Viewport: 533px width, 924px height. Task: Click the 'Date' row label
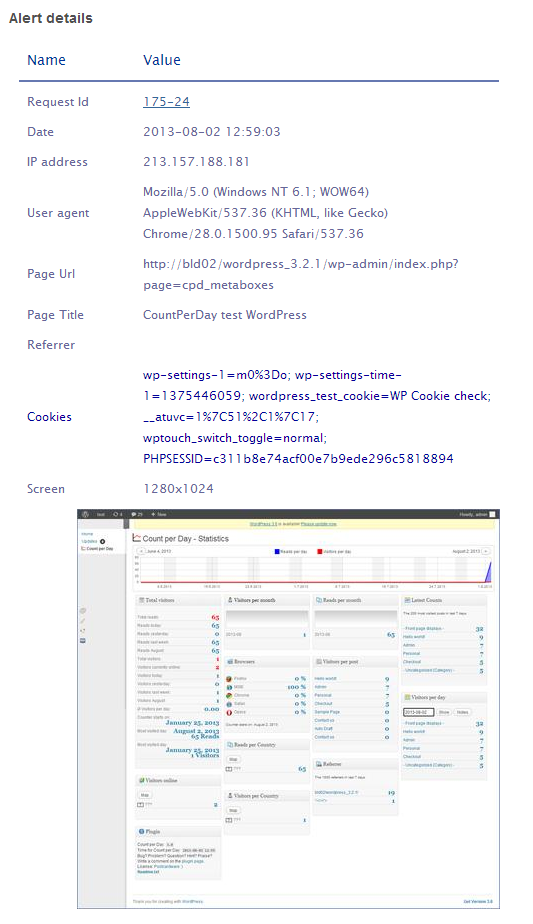tap(40, 132)
